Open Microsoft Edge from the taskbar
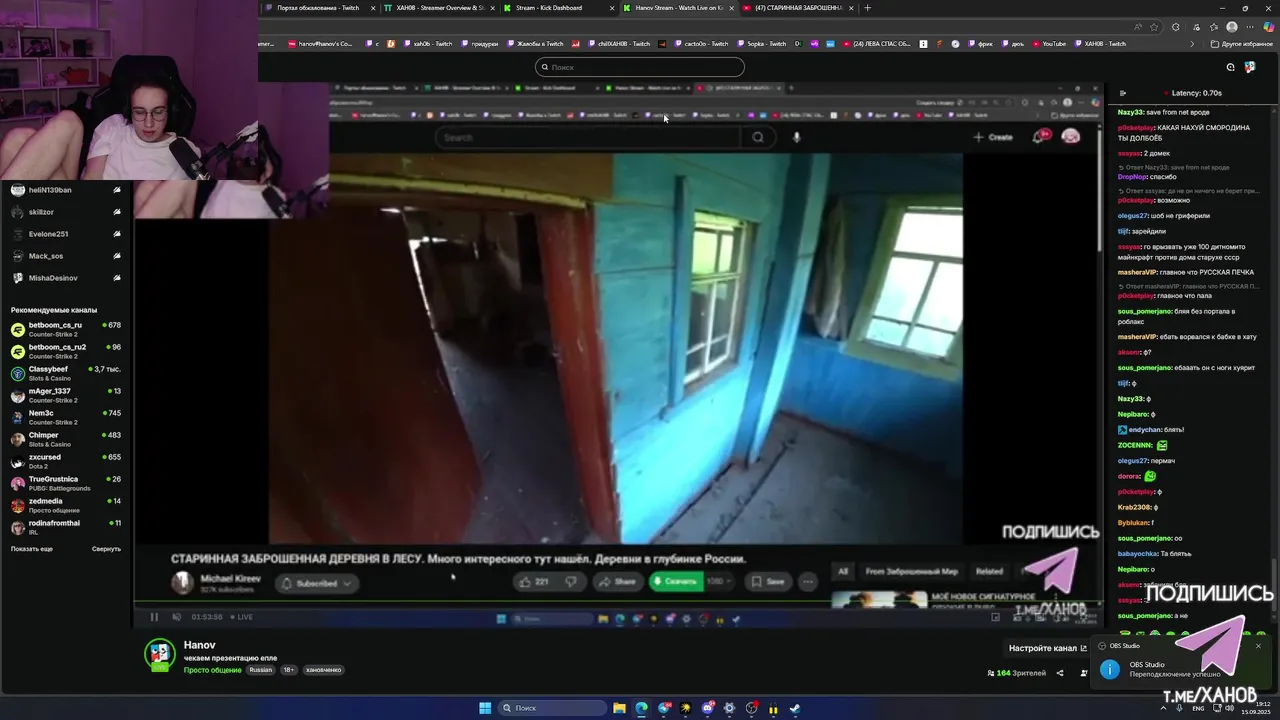This screenshot has height=720, width=1280. (641, 708)
